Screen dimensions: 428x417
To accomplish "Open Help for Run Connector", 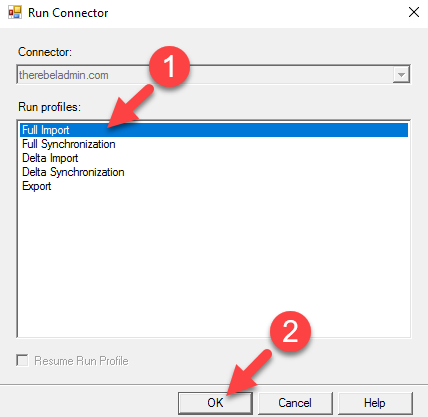I will tap(375, 403).
